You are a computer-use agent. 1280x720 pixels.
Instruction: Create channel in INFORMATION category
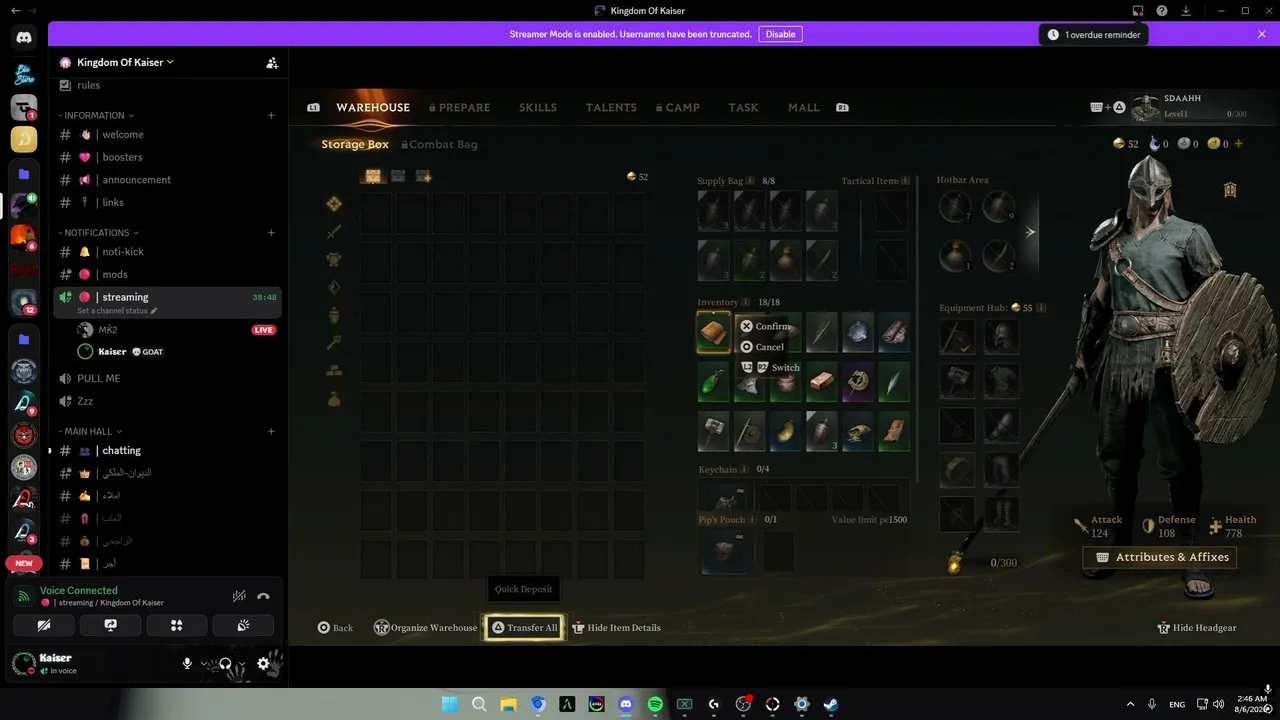pyautogui.click(x=271, y=115)
